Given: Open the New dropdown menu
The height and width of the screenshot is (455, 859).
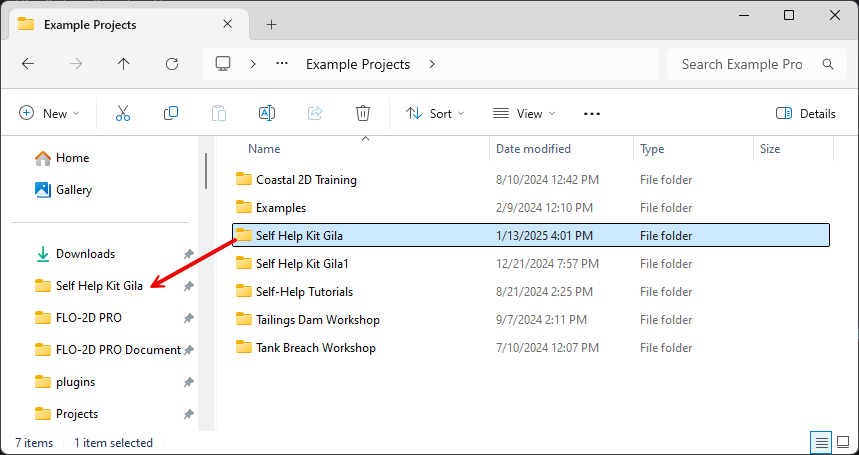Looking at the screenshot, I should pos(49,114).
